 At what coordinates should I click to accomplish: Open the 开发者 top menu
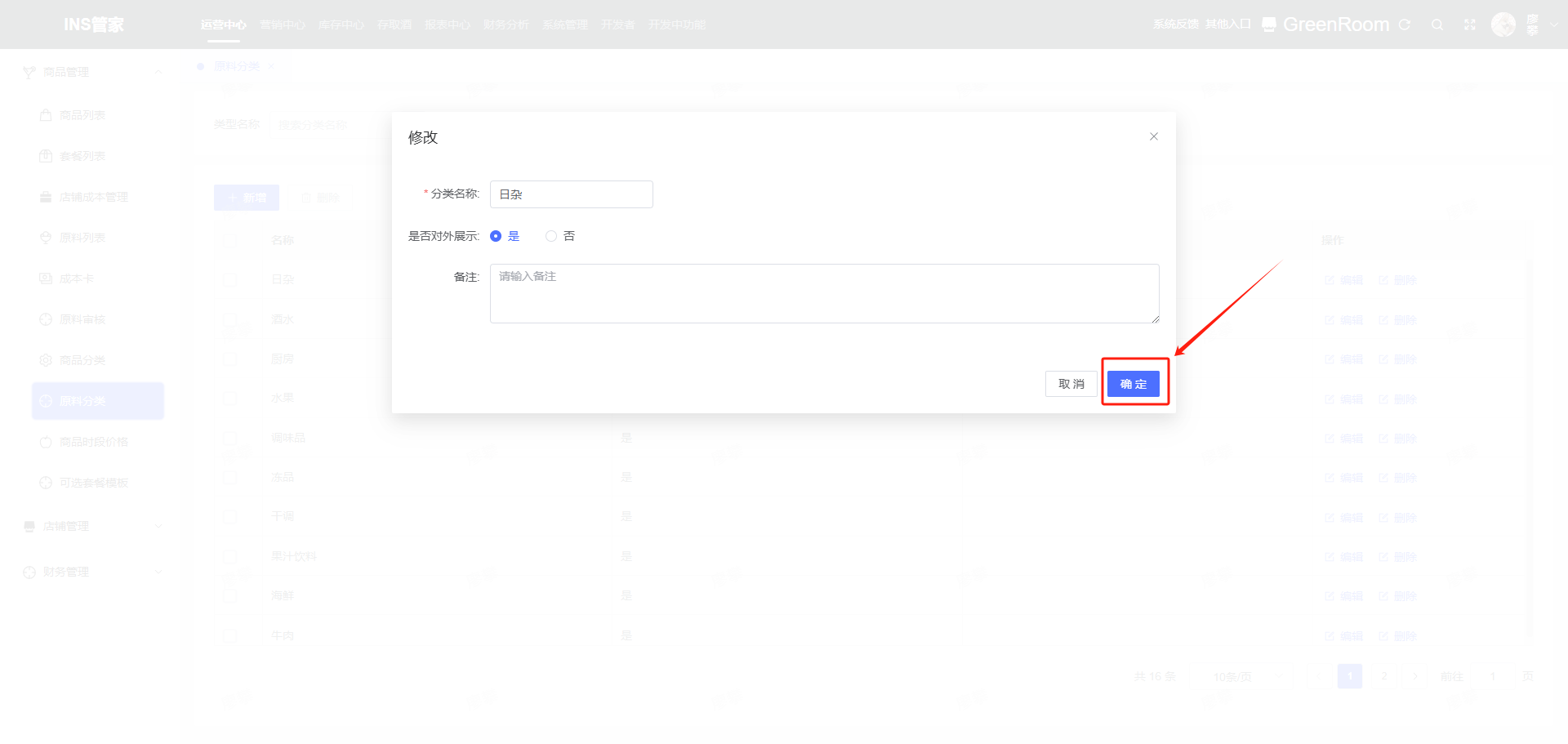(x=618, y=25)
